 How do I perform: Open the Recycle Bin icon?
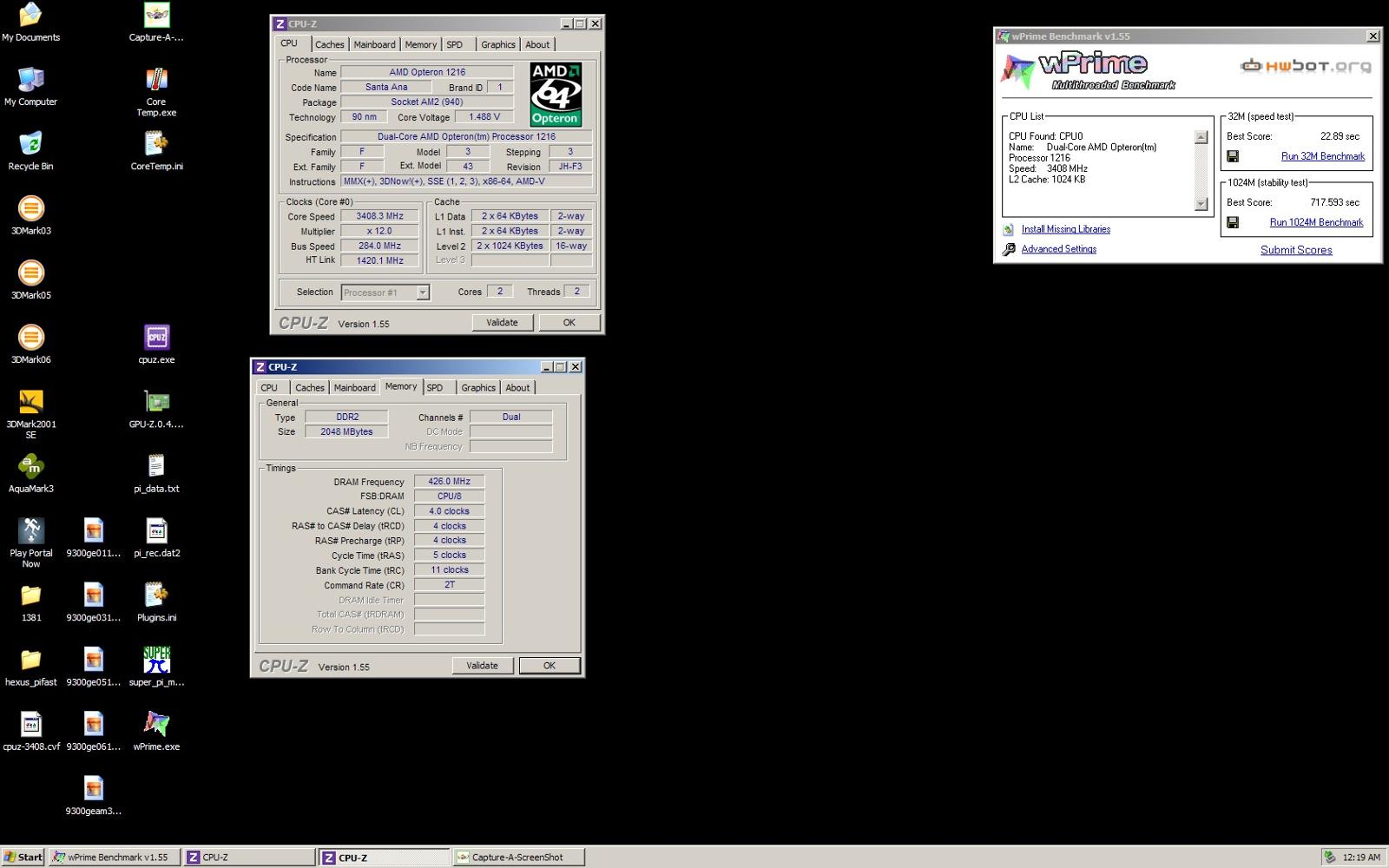click(30, 151)
